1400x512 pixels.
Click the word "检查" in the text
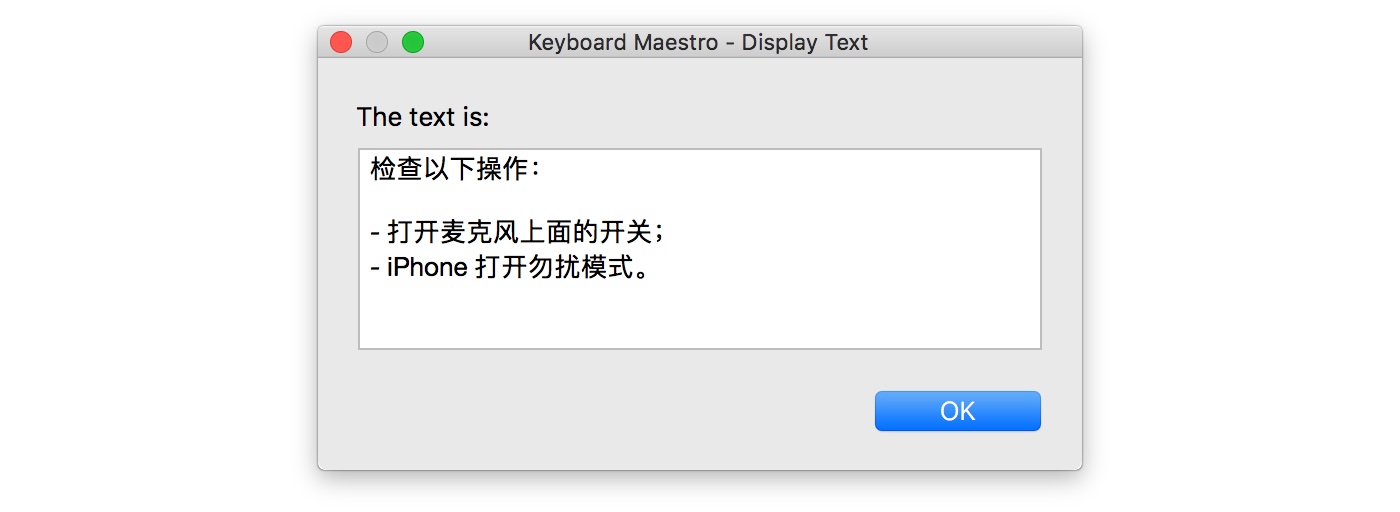click(396, 169)
